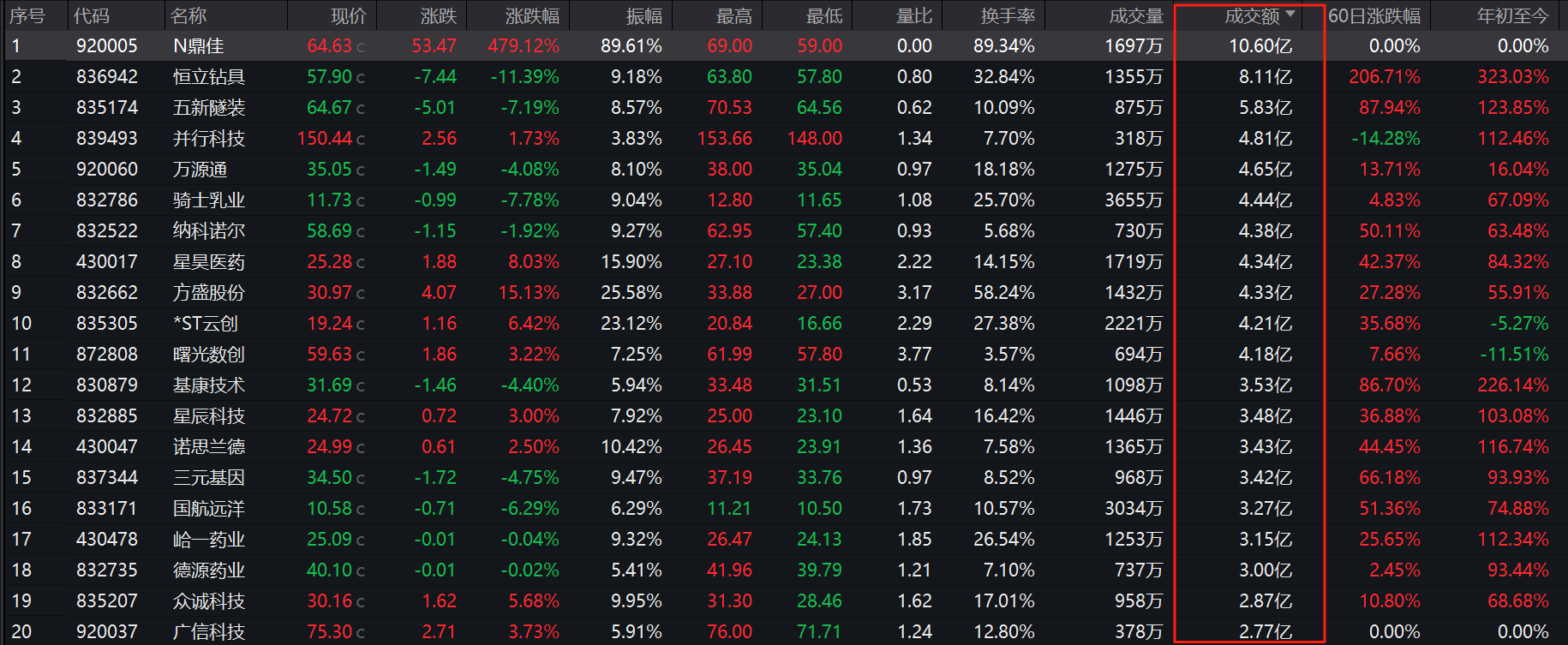Click turnover amount 8.11亿
The width and height of the screenshot is (1568, 645).
pos(1266,77)
